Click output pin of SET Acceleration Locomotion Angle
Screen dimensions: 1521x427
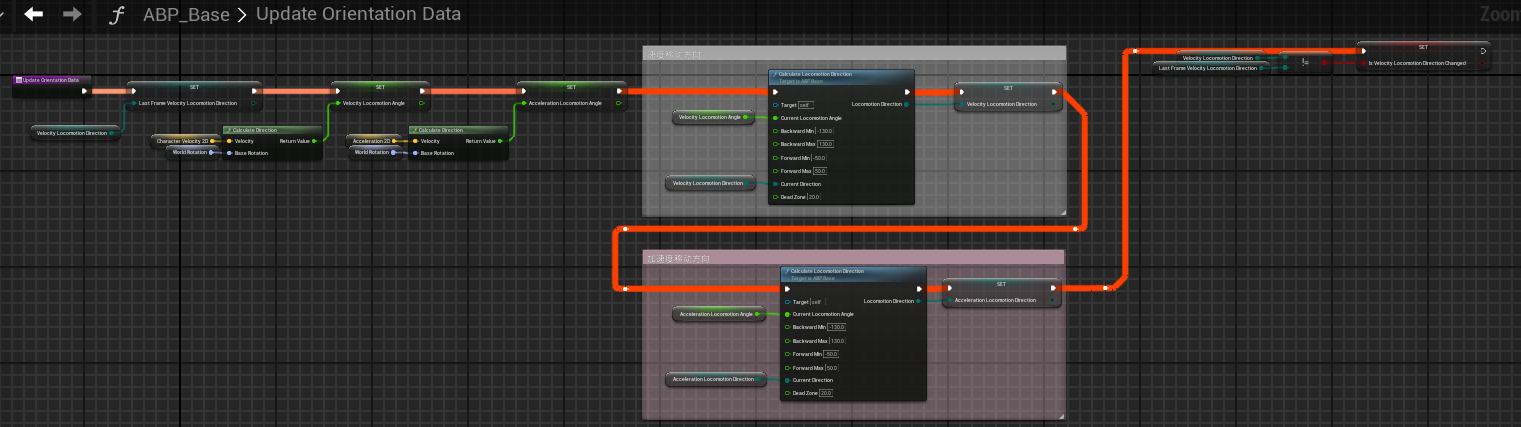618,102
